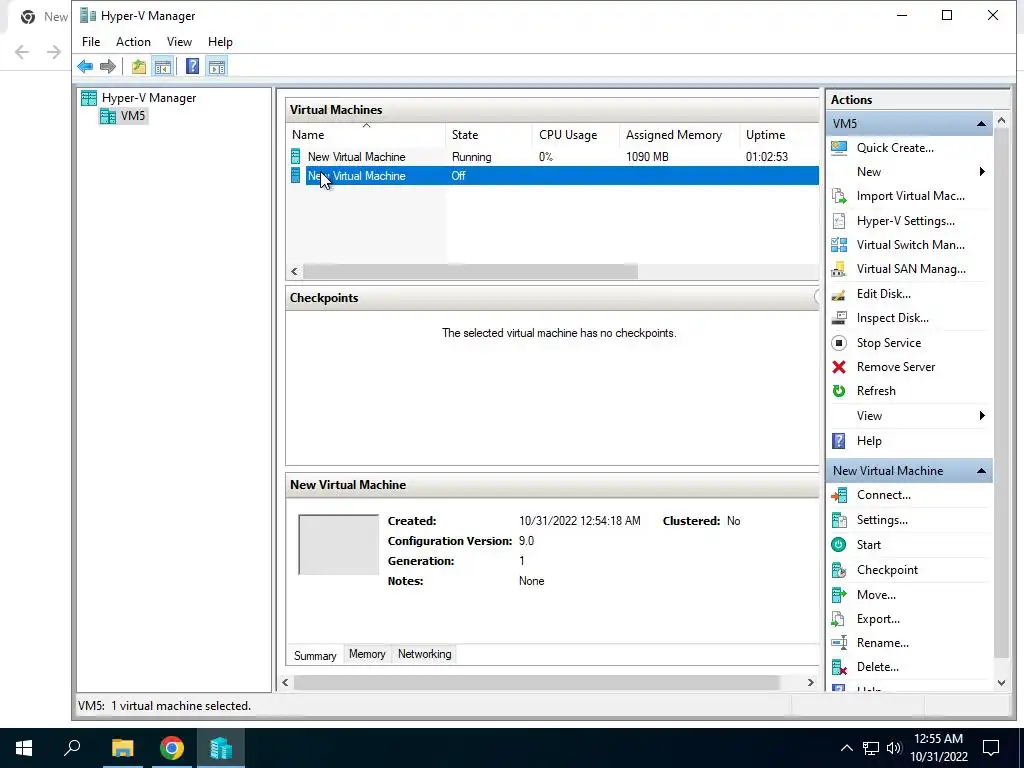The width and height of the screenshot is (1024, 768).
Task: Click Connect for the selected virtual machine
Action: coord(884,495)
